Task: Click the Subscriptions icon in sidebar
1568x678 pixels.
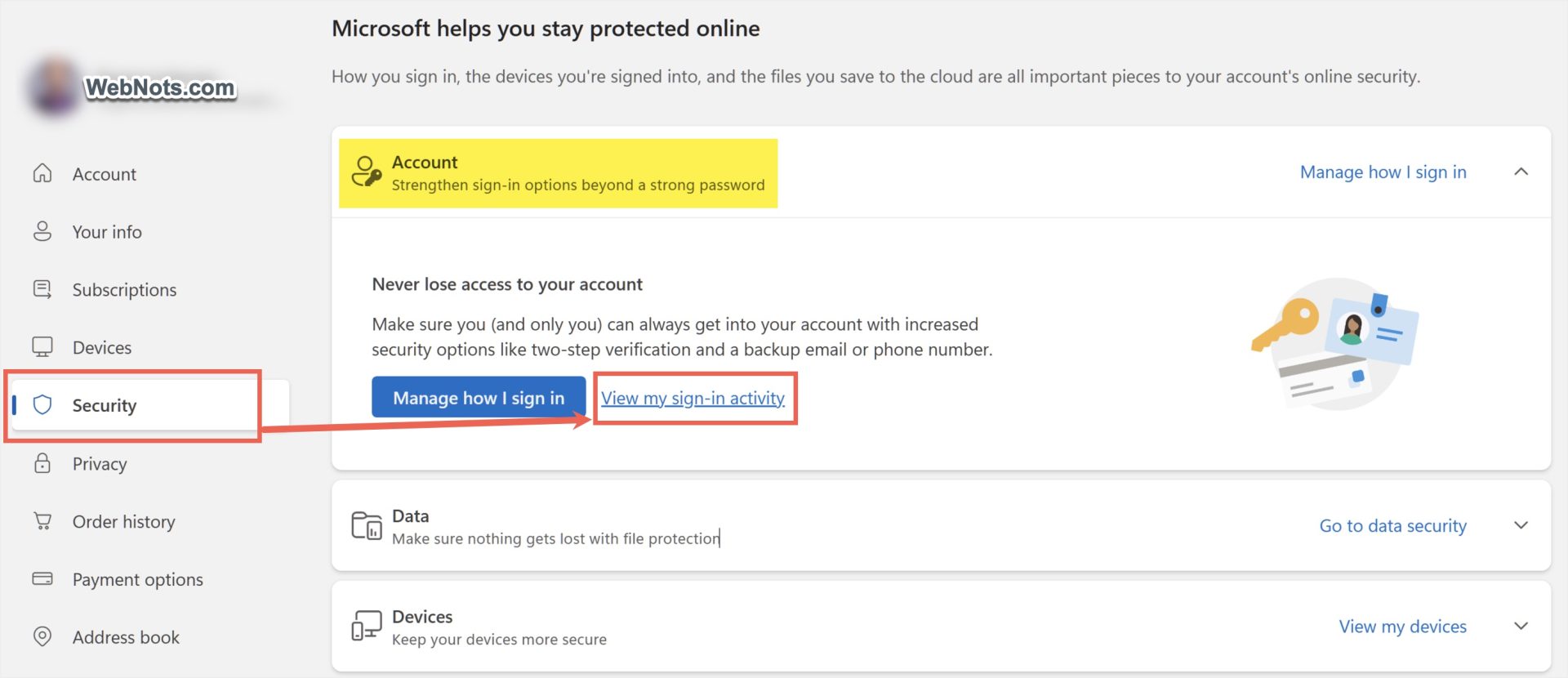Action: 42,289
